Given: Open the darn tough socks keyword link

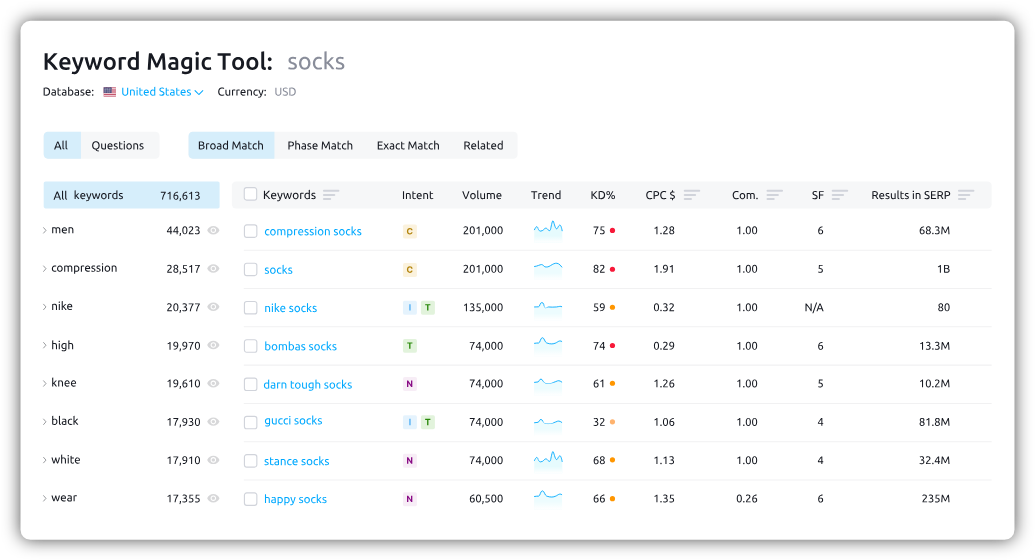Looking at the screenshot, I should coord(308,385).
